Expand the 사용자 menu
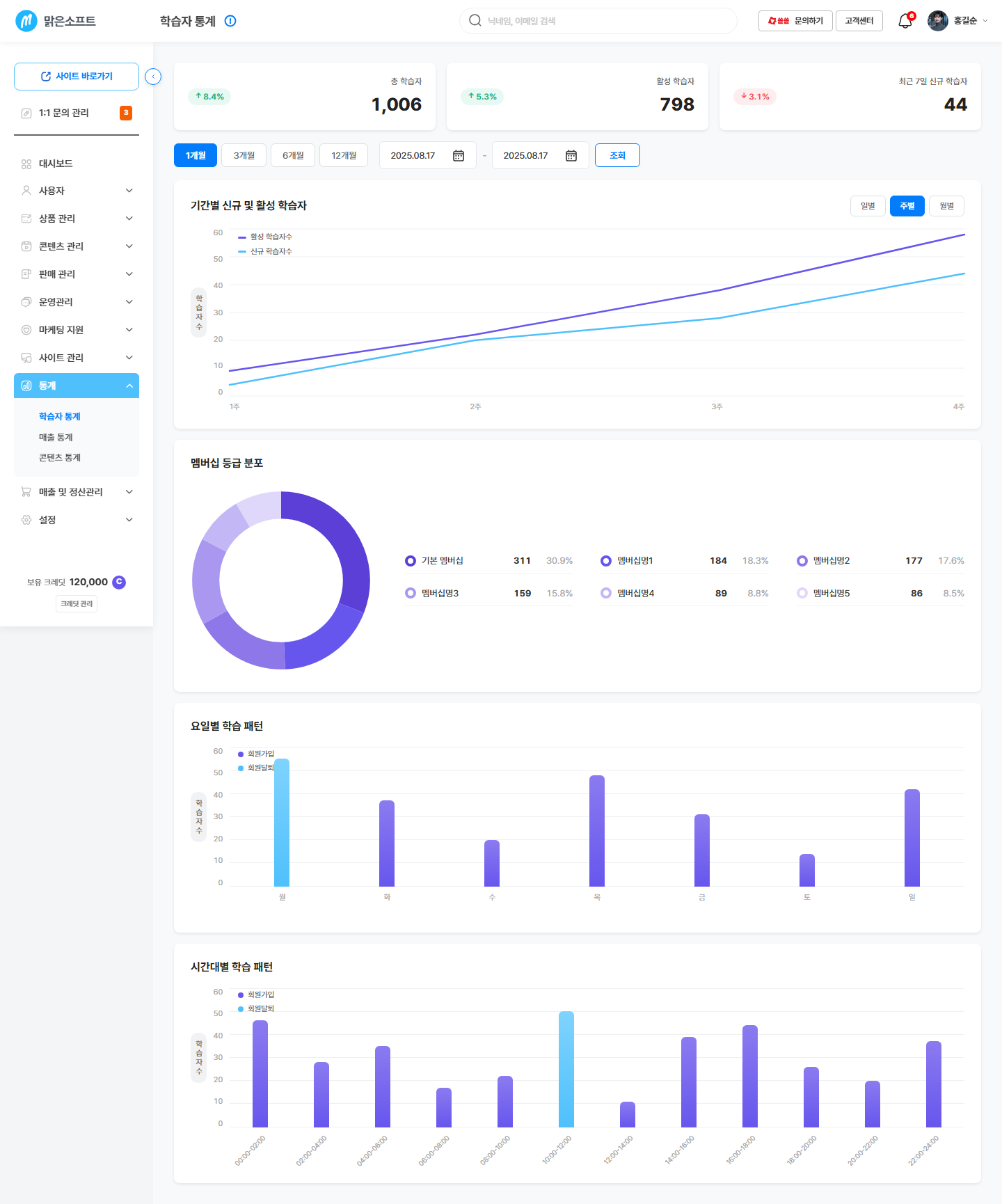The width and height of the screenshot is (1002, 1204). click(x=77, y=191)
